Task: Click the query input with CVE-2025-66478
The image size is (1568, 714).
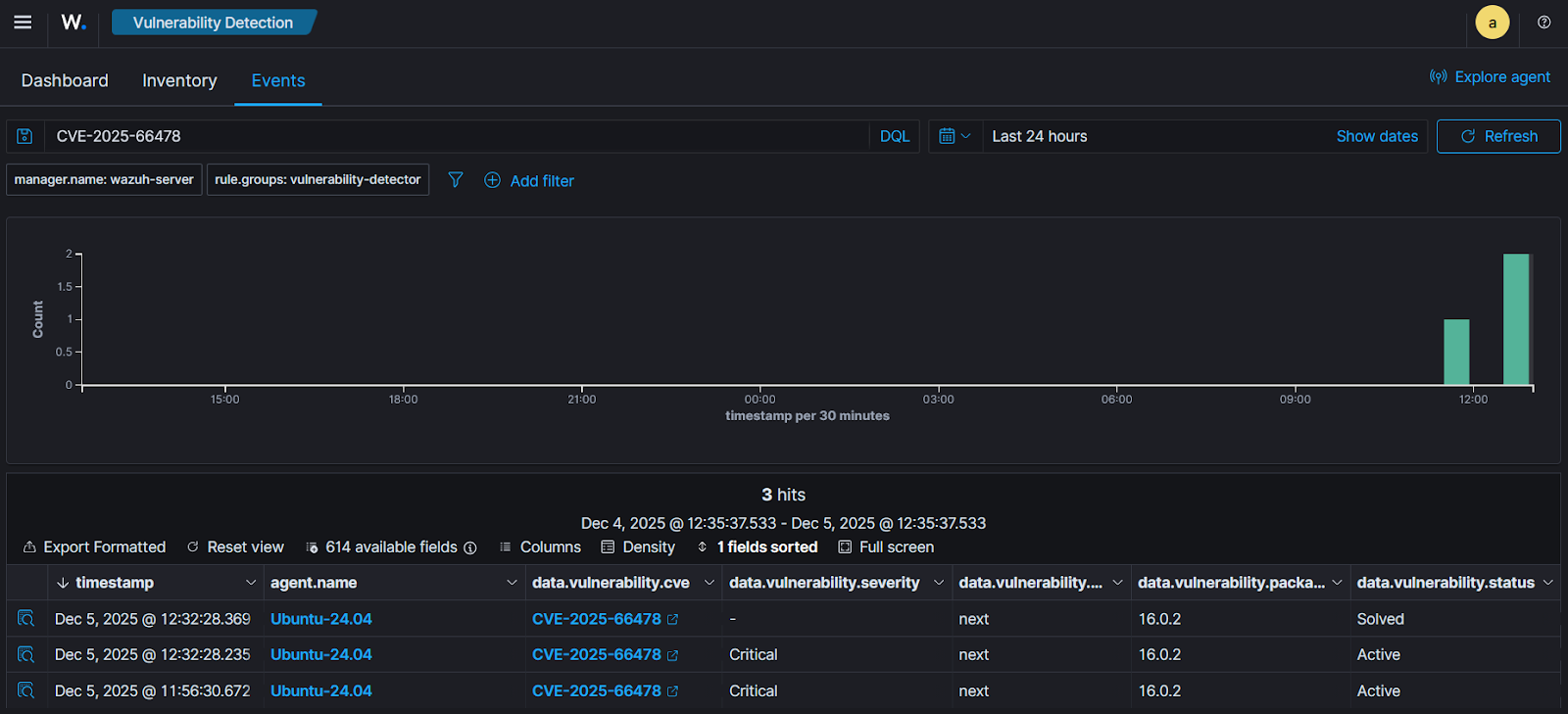Action: click(456, 136)
